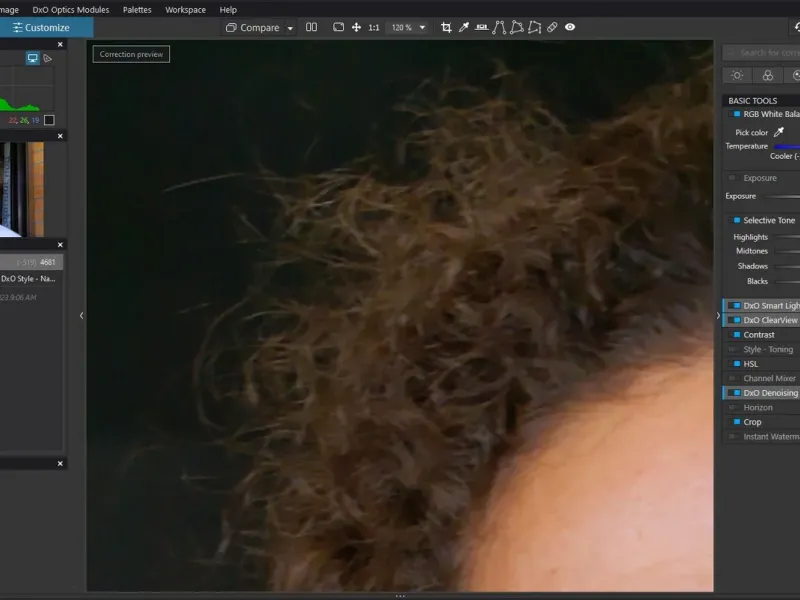Fit image to screen
This screenshot has width=800, height=600.
point(338,27)
